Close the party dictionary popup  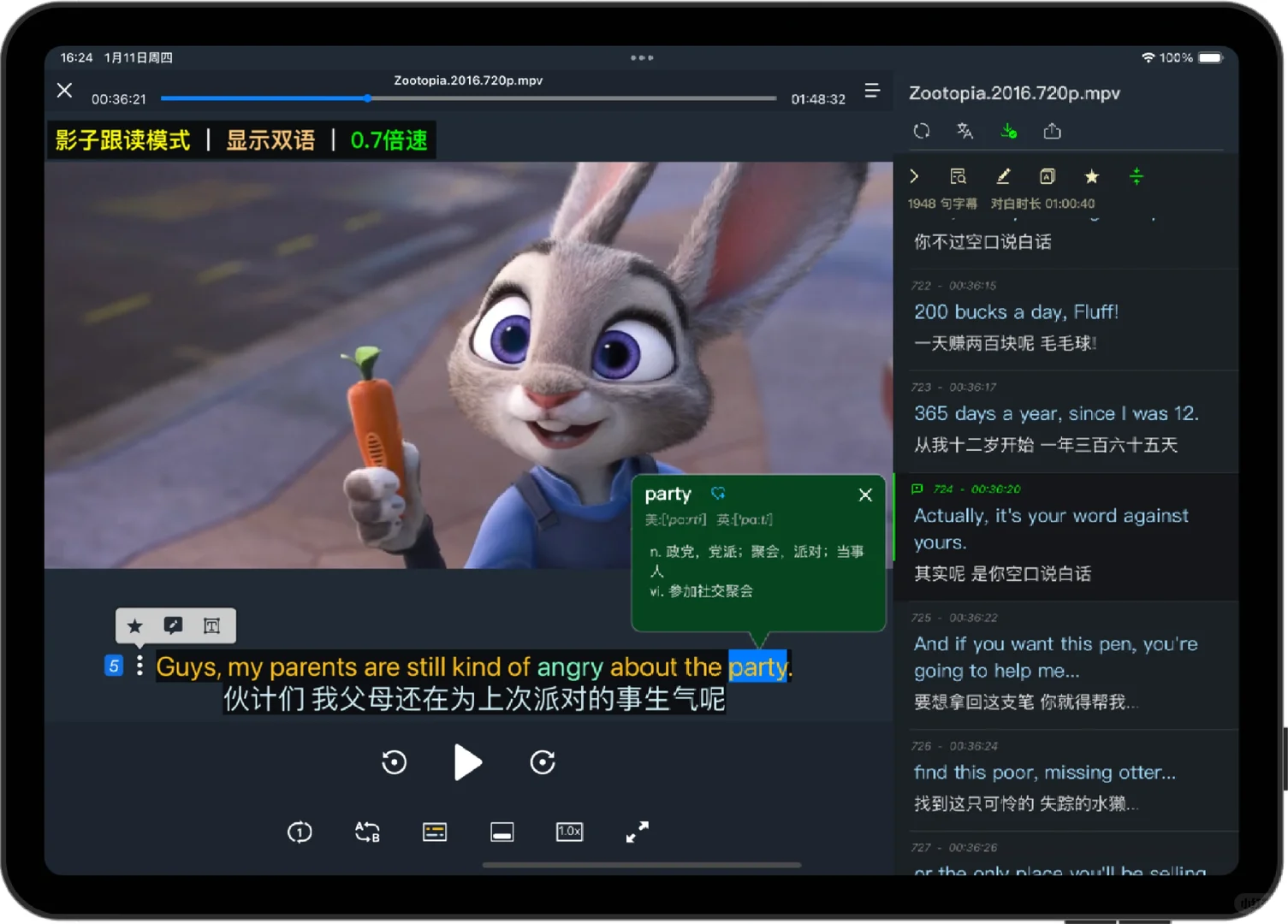point(865,495)
